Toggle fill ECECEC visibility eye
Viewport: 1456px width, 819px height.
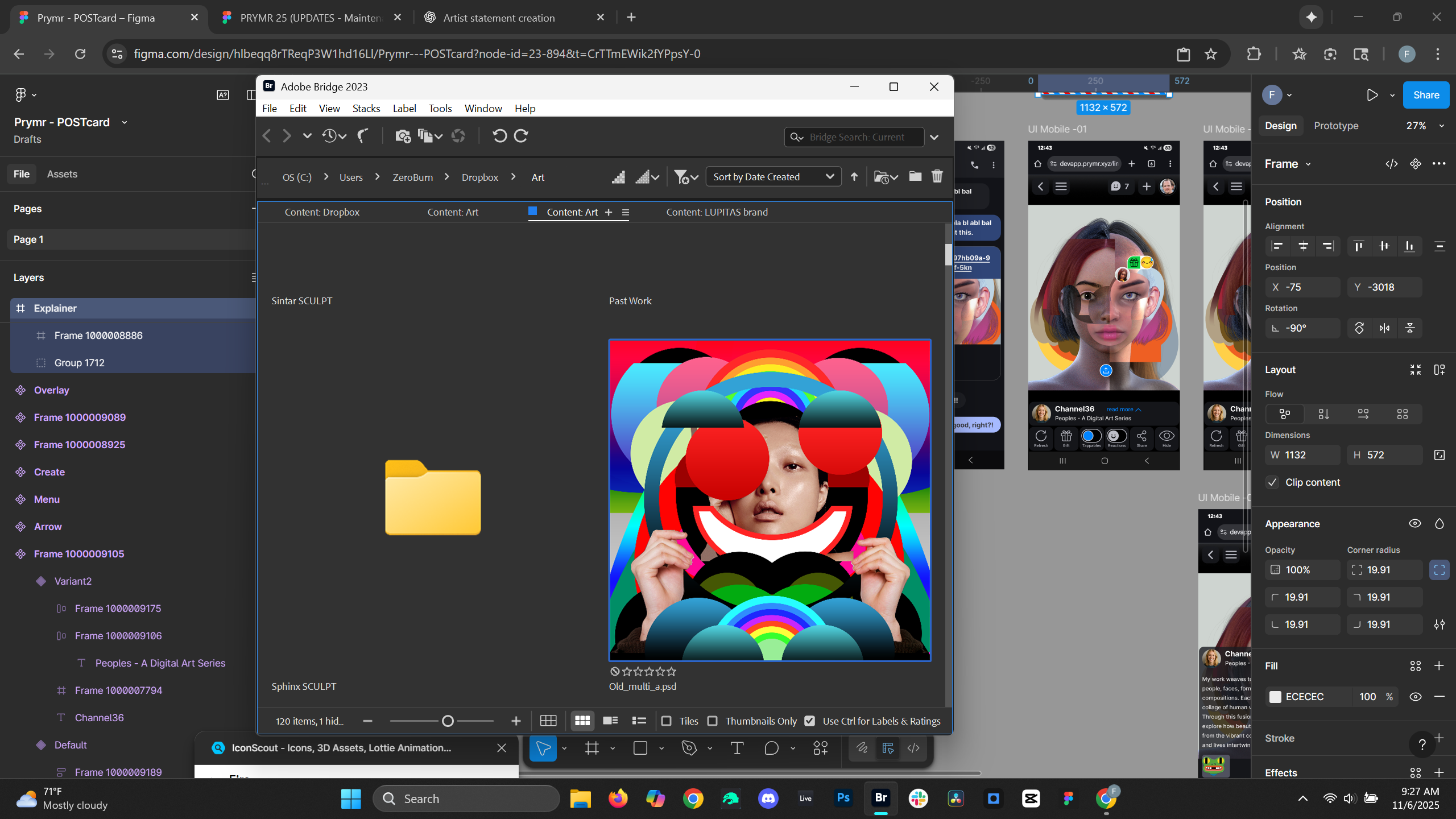click(1415, 697)
